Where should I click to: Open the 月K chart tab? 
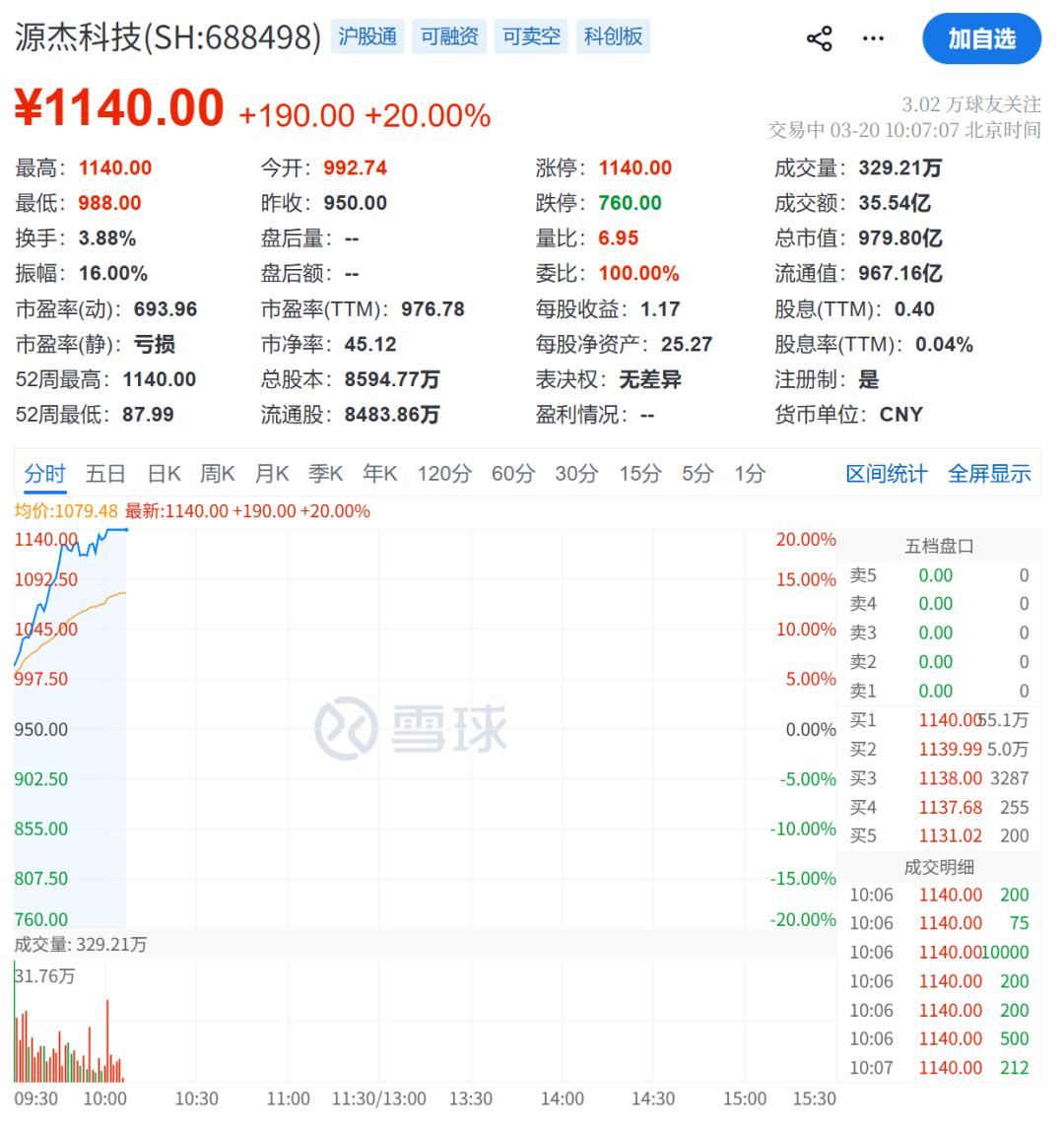[271, 473]
